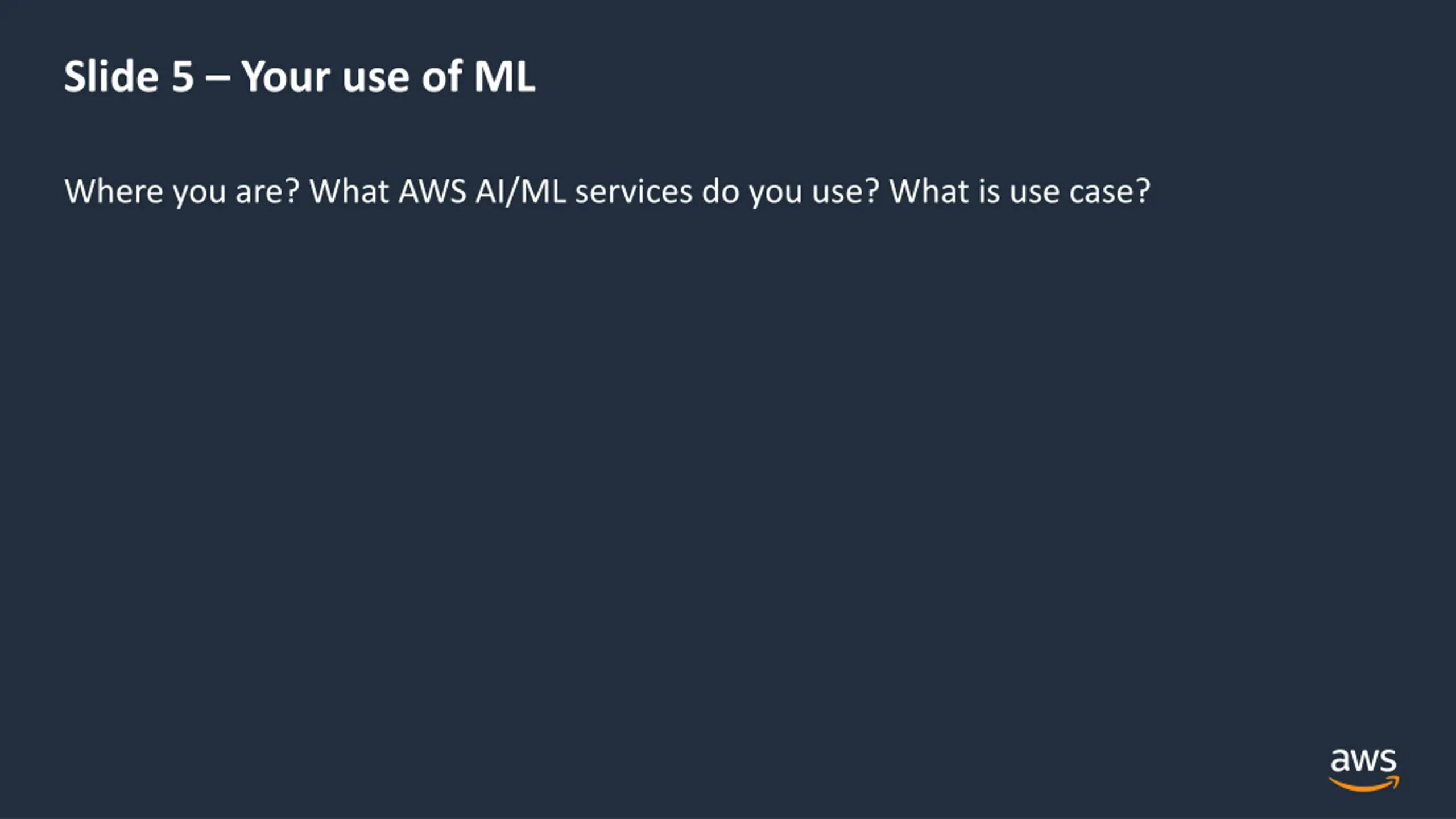Click the word "services" in the body text
The height and width of the screenshot is (819, 1456).
pos(634,191)
